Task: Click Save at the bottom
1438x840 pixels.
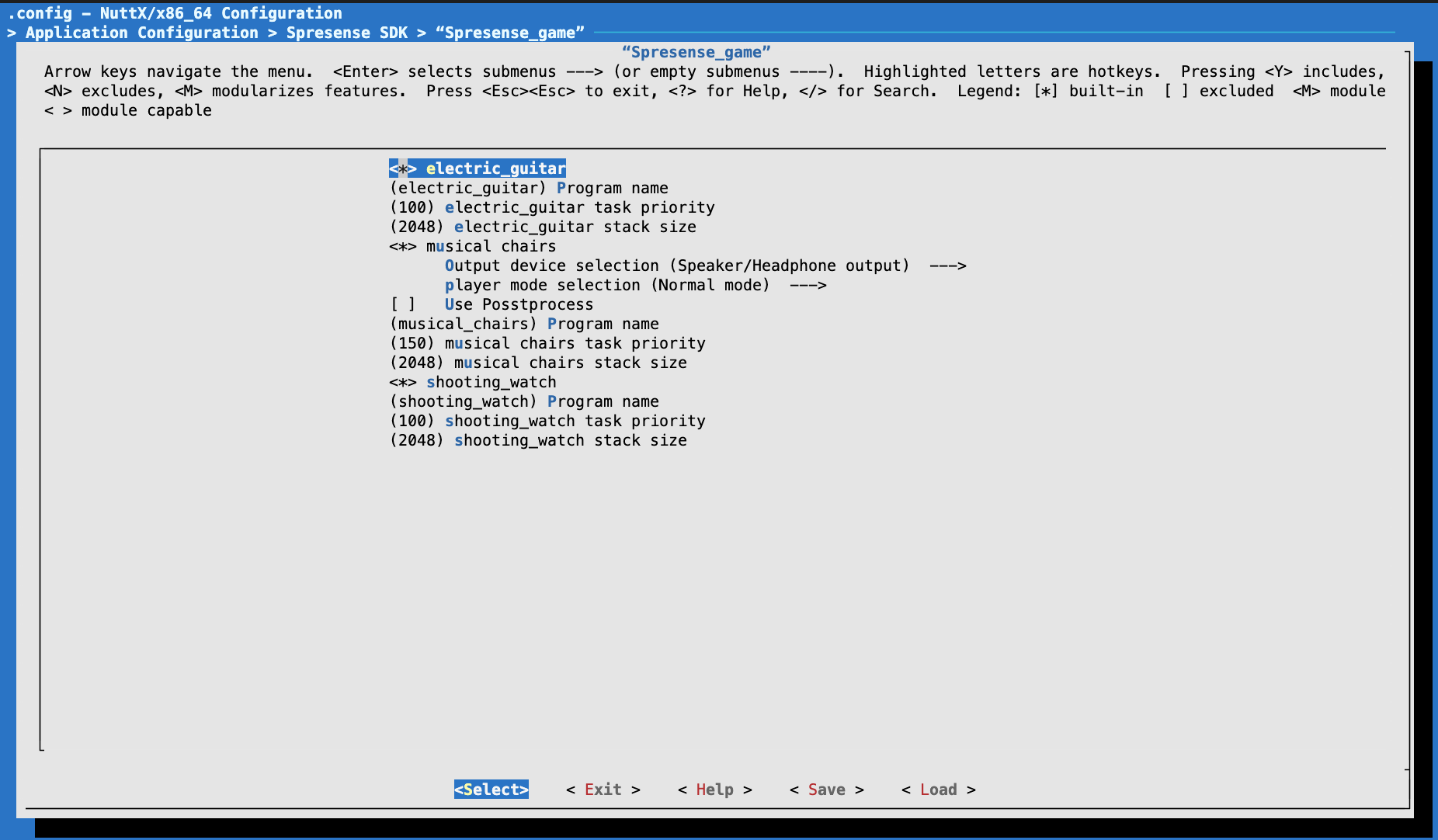Action: [826, 790]
